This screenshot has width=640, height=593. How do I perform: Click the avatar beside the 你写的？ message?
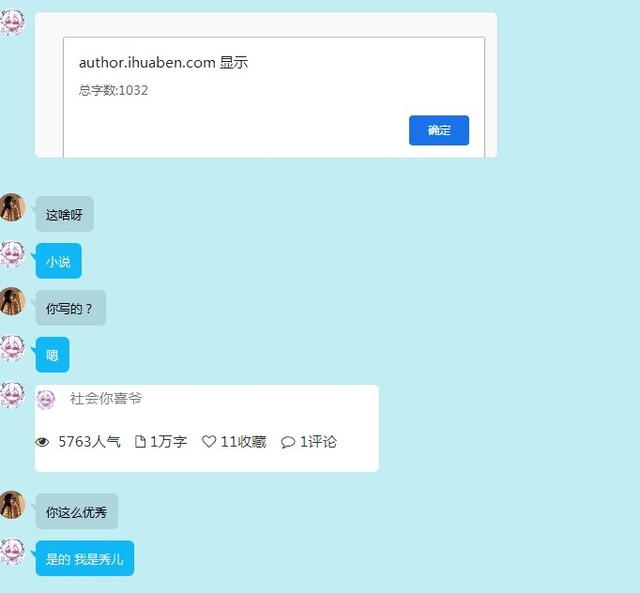coord(12,301)
